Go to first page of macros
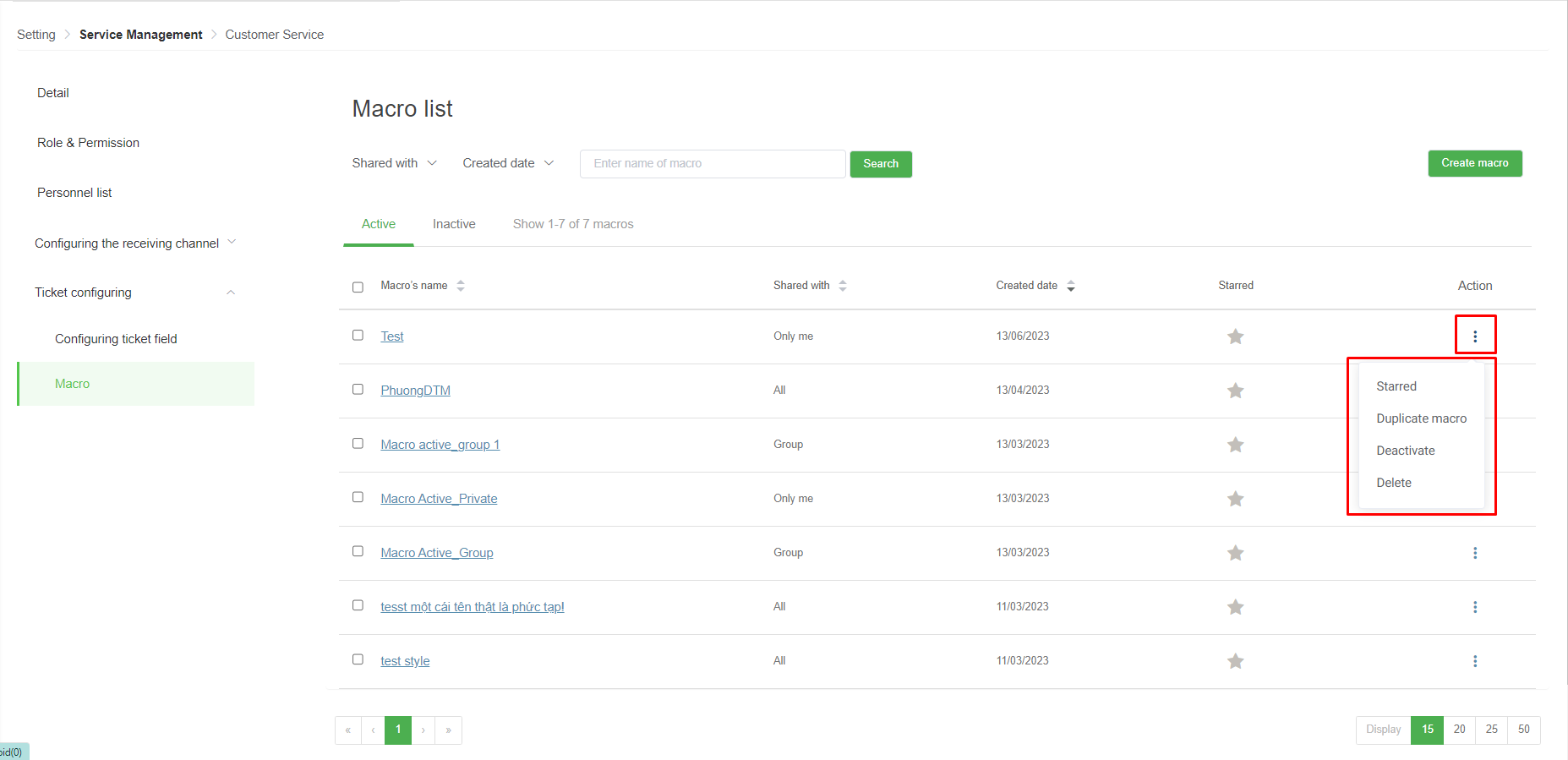 [x=348, y=730]
